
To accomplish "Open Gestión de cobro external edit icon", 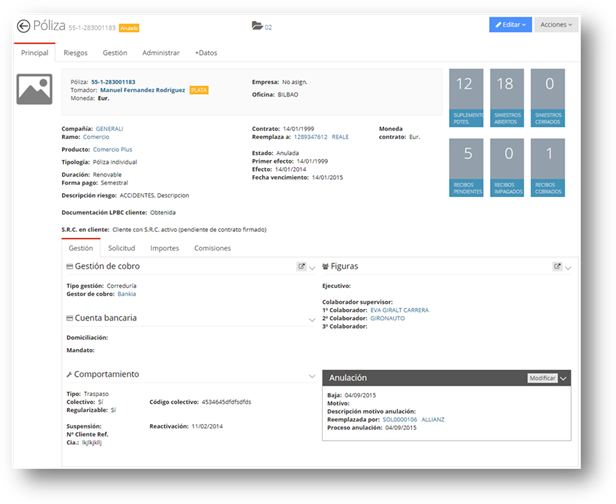I will [301, 266].
